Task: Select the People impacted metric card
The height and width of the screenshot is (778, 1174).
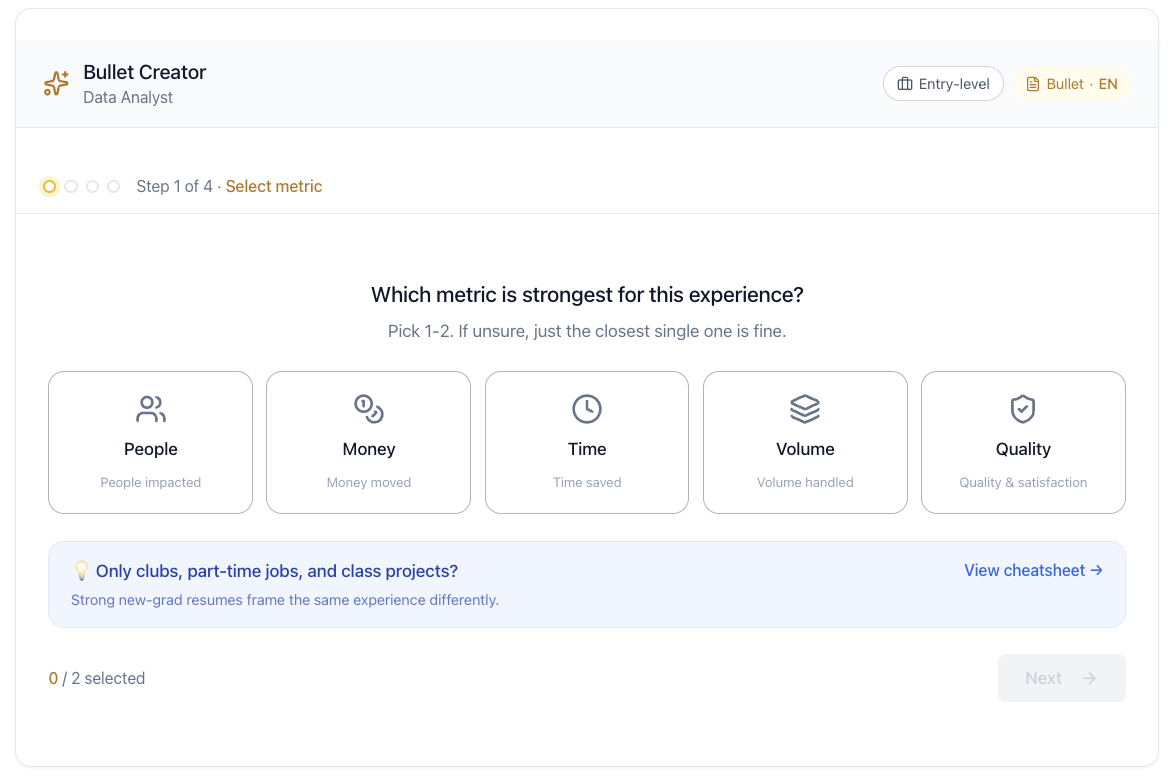Action: [150, 443]
